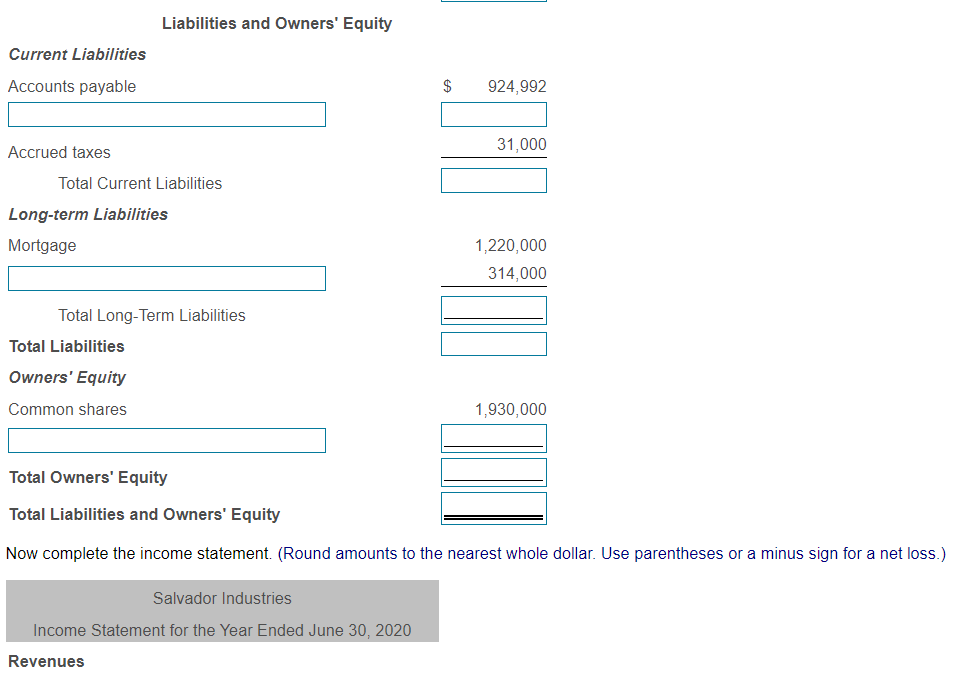Click the amount field beside Accounts payable
This screenshot has height=681, width=971.
493,114
